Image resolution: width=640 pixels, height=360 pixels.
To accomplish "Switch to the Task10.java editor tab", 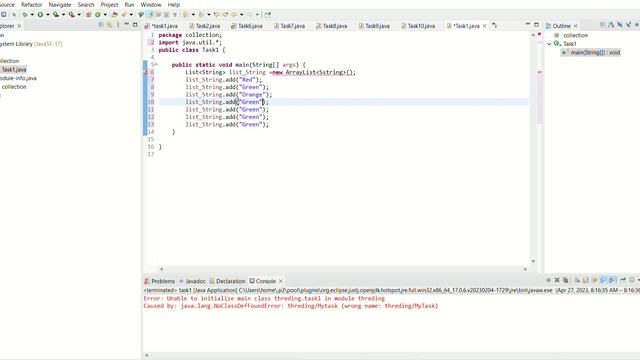I will click(418, 26).
